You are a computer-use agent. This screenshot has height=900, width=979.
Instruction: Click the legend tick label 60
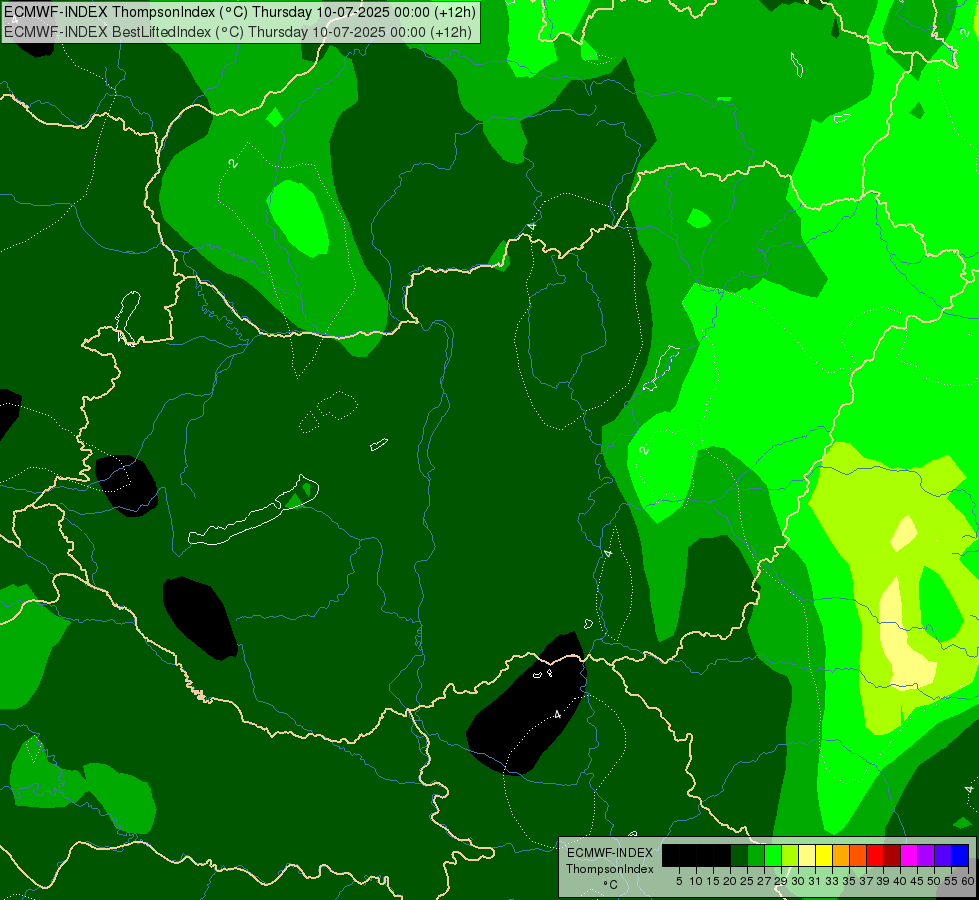click(967, 881)
